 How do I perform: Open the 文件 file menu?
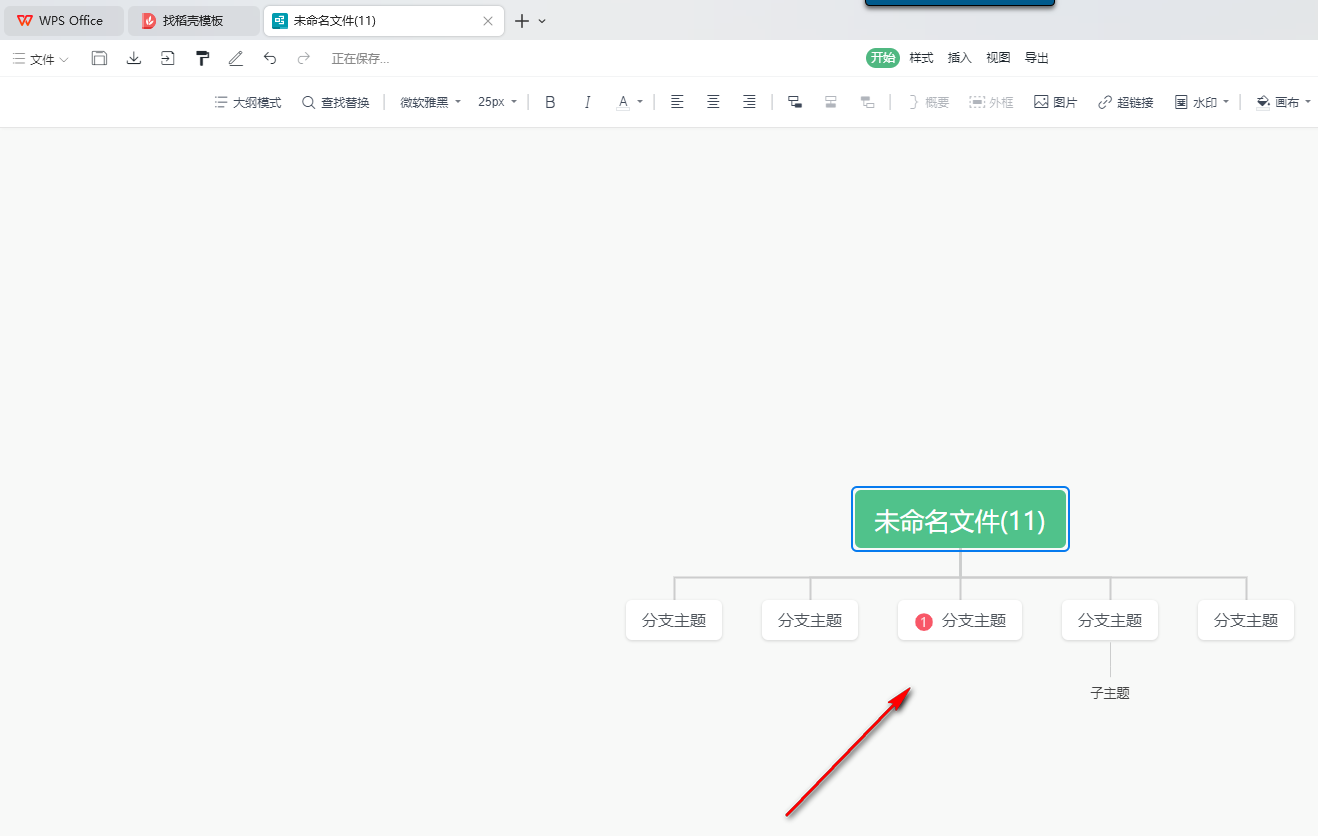pyautogui.click(x=41, y=59)
